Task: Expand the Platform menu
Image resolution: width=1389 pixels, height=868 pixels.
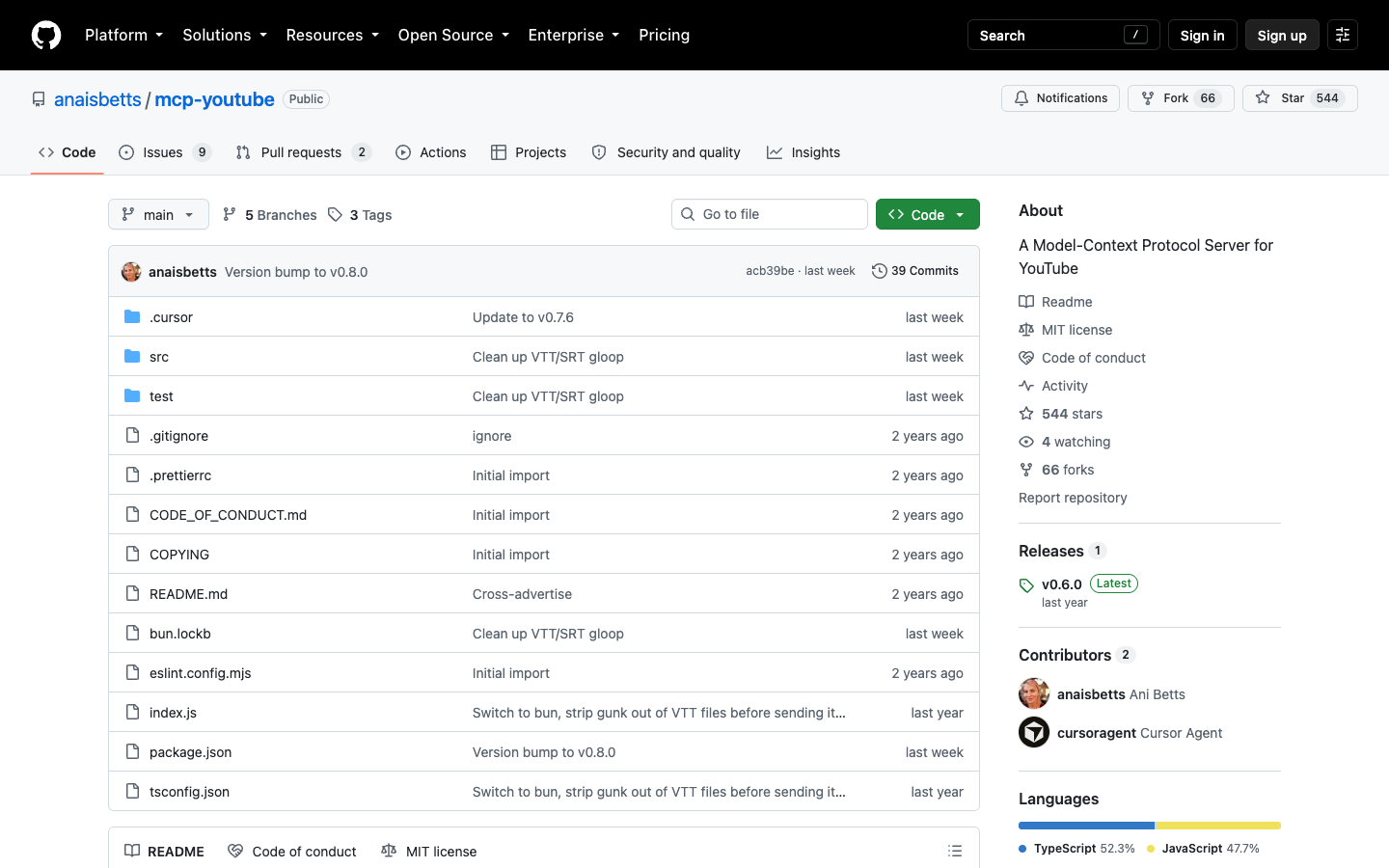Action: coord(123,35)
